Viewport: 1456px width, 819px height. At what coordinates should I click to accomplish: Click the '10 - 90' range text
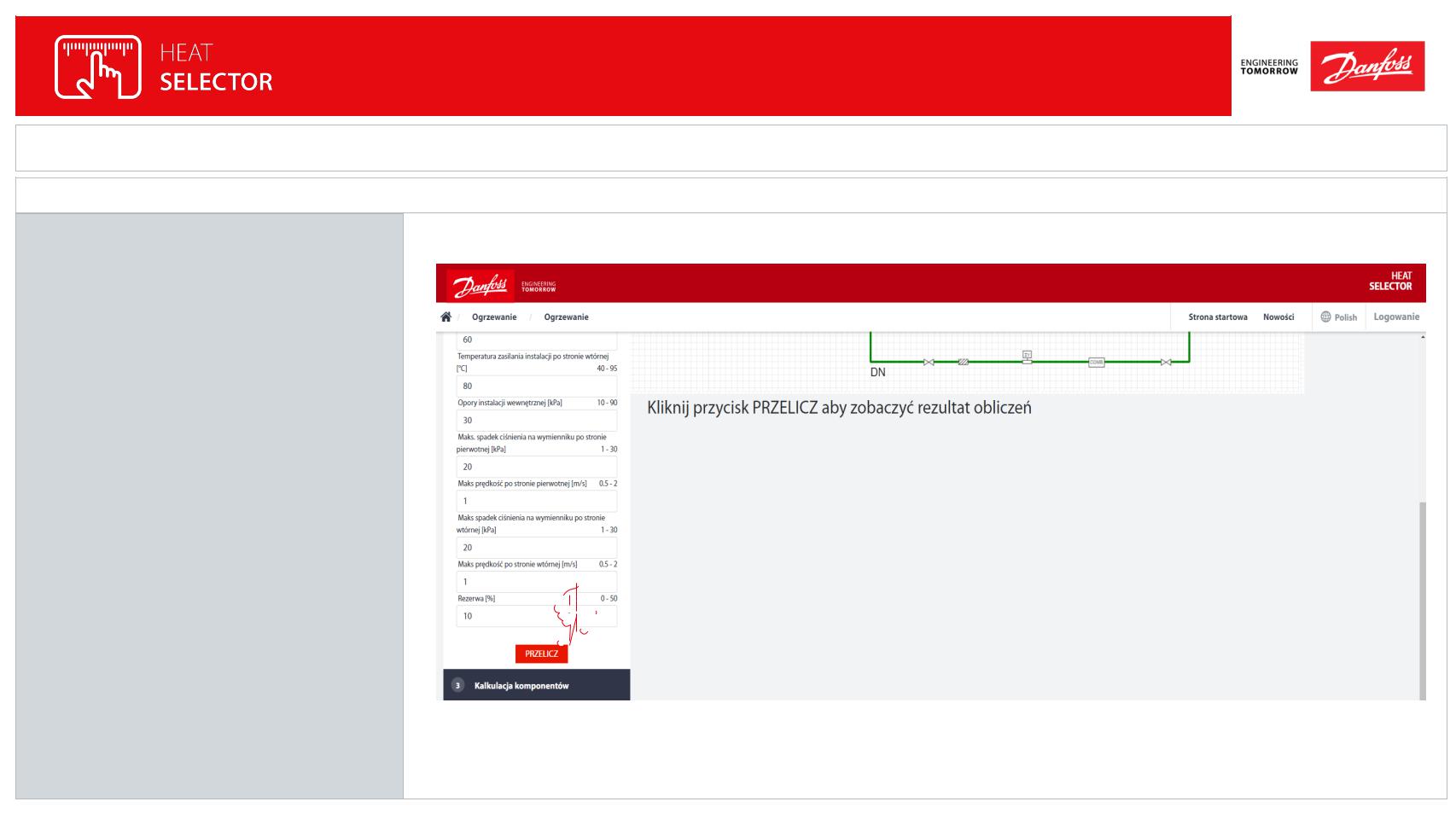[607, 403]
